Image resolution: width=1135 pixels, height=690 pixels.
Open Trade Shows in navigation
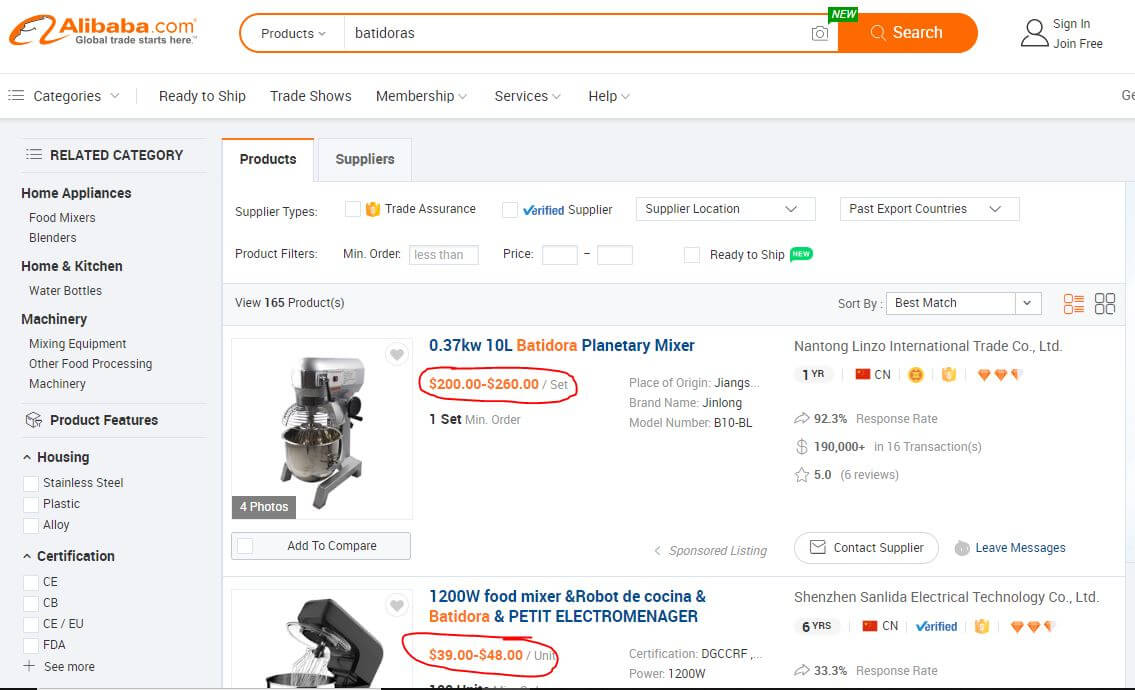coord(311,96)
